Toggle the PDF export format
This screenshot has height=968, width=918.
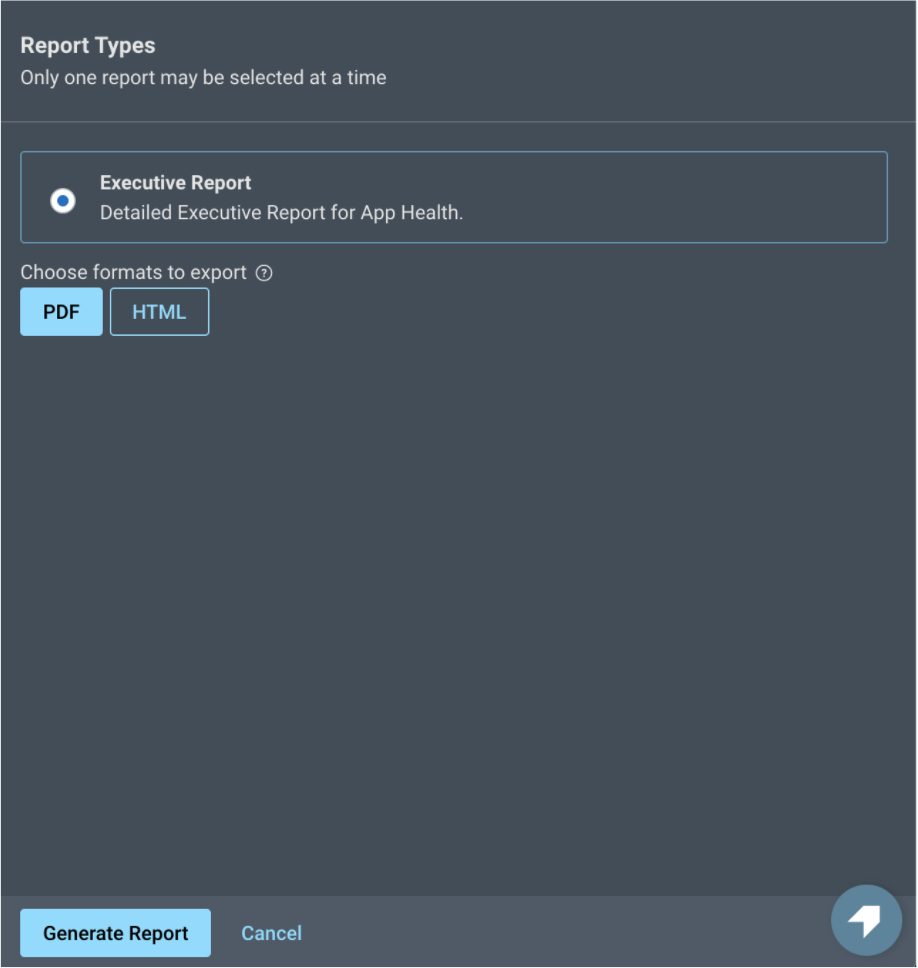point(61,312)
